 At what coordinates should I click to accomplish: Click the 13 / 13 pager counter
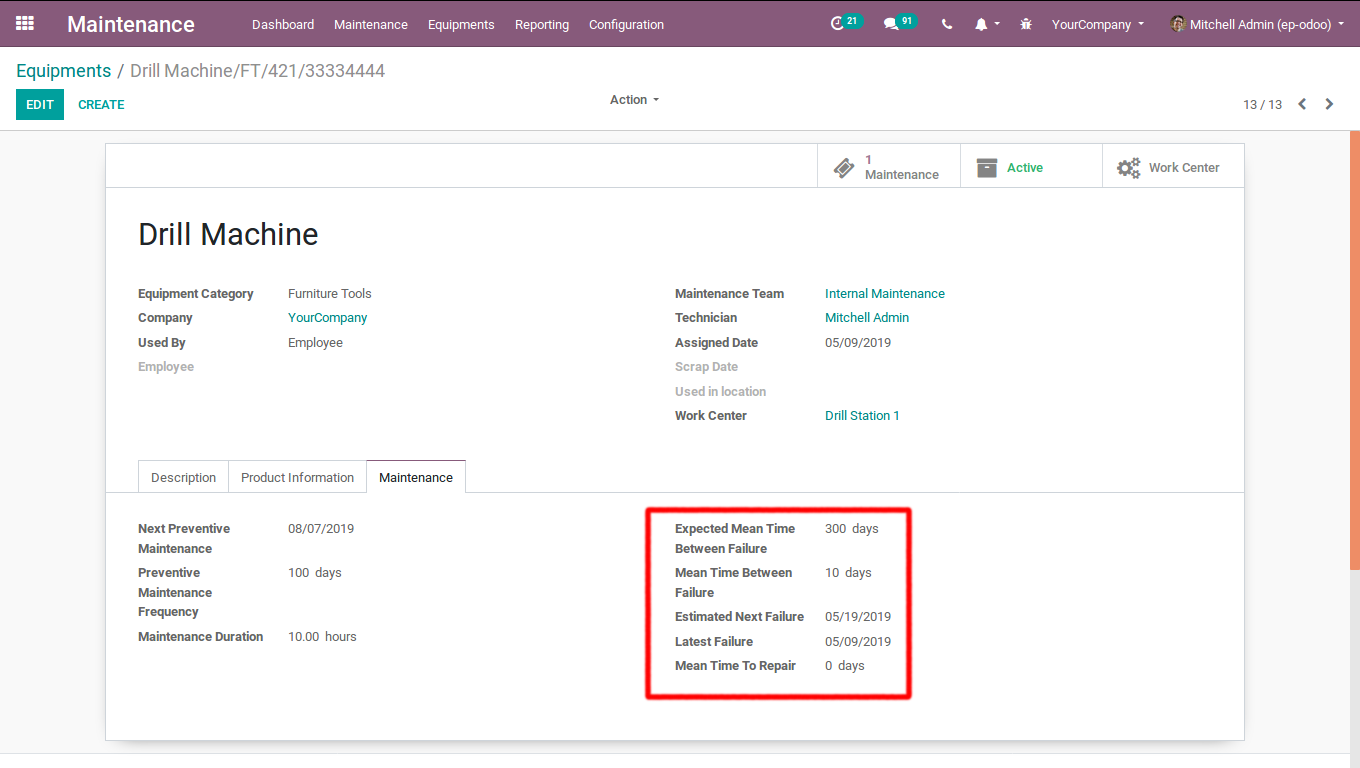1262,104
